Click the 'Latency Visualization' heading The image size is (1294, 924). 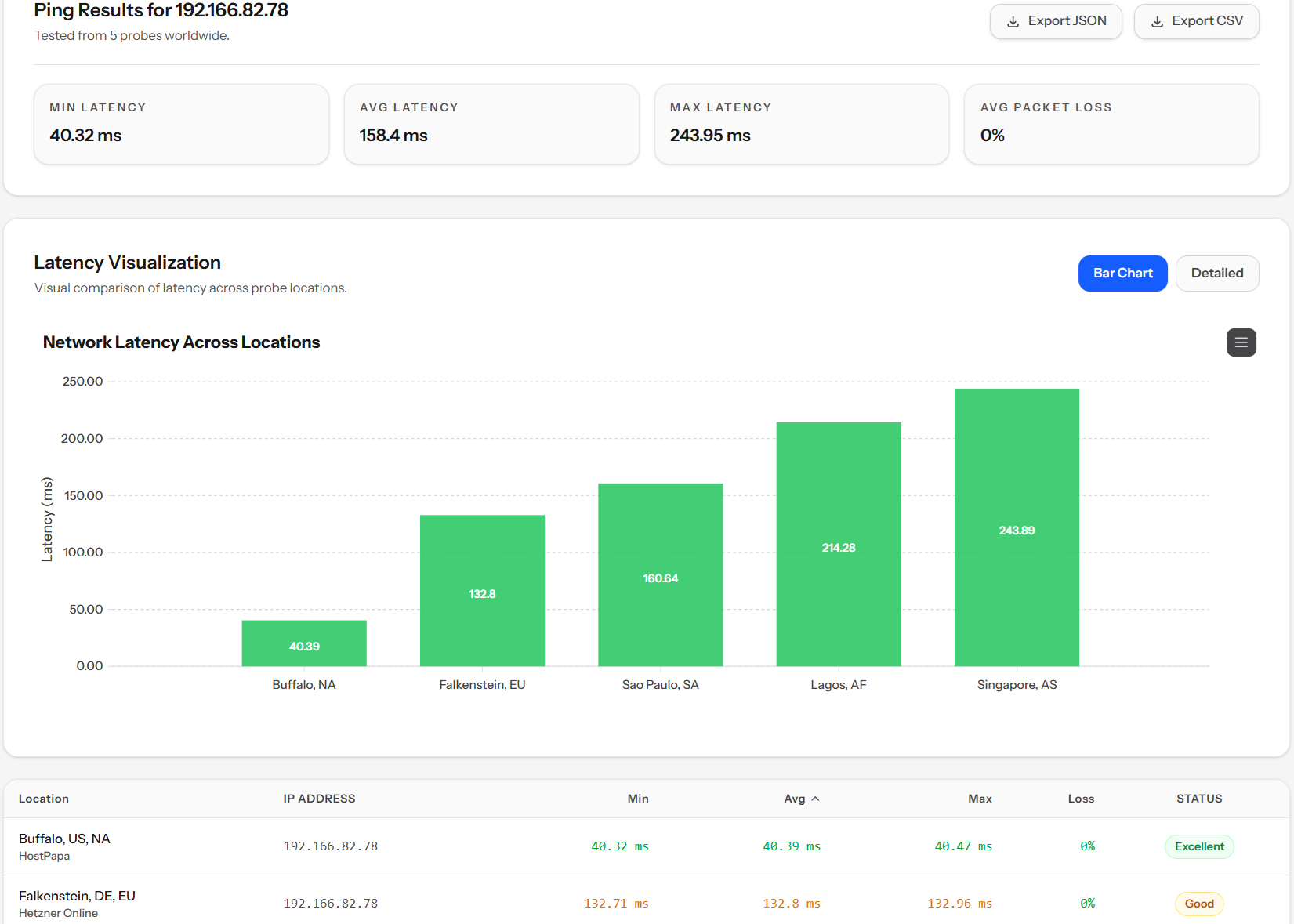tap(128, 263)
